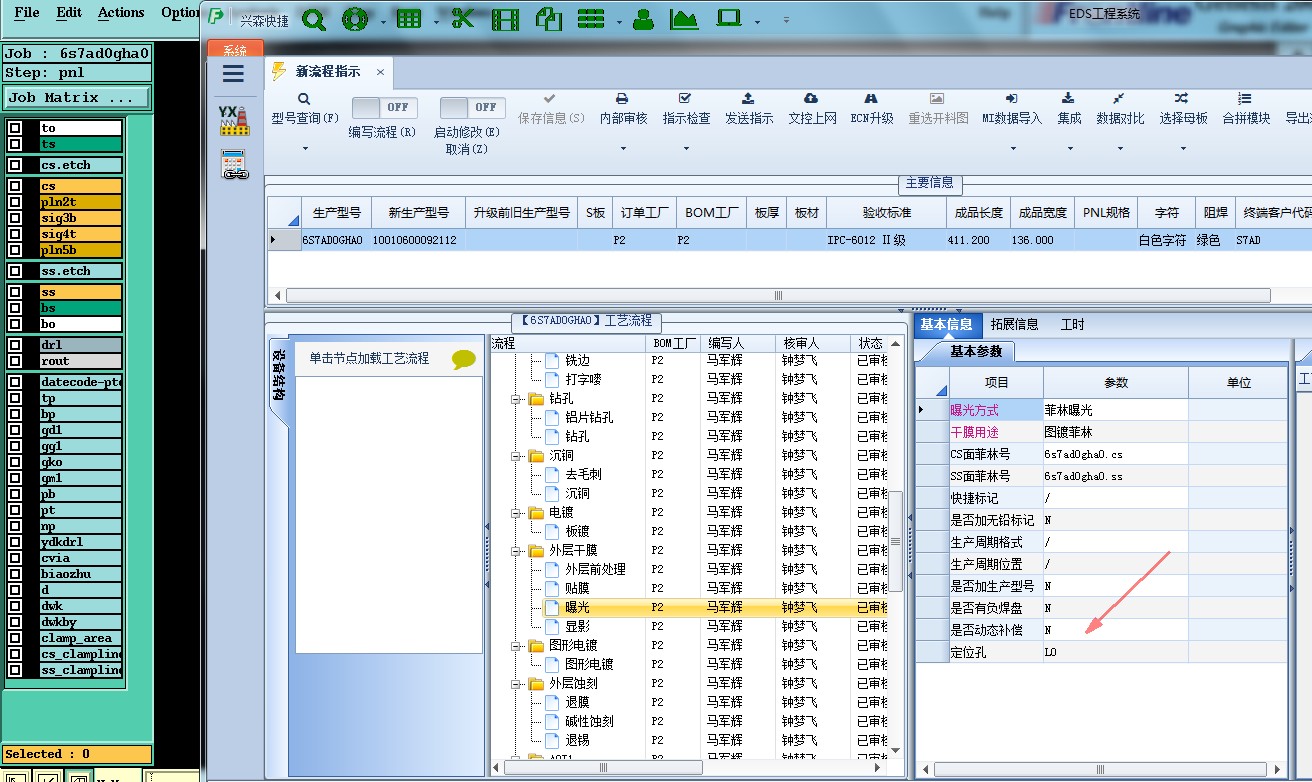Click the yellow speech bubble icon
Screen dimensions: 1312x782
[464, 359]
